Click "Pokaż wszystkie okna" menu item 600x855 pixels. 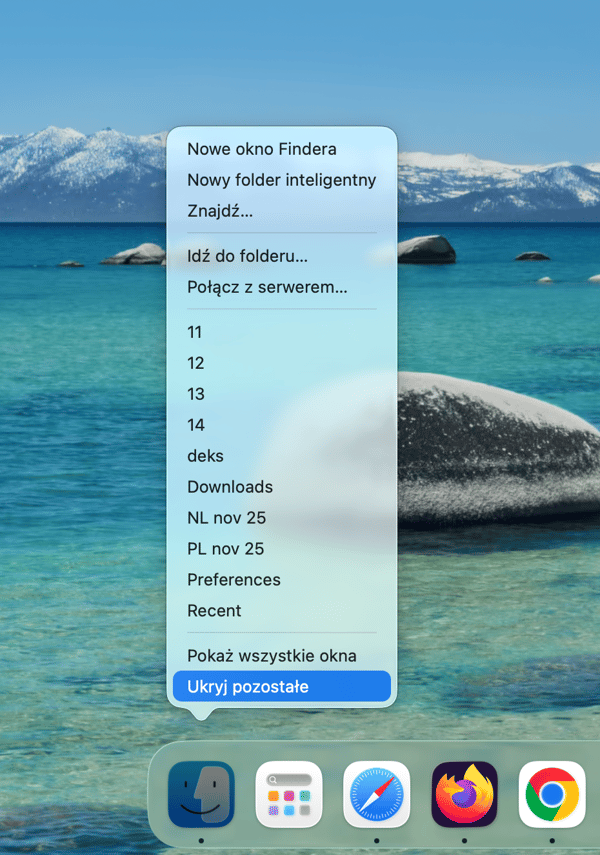271,656
